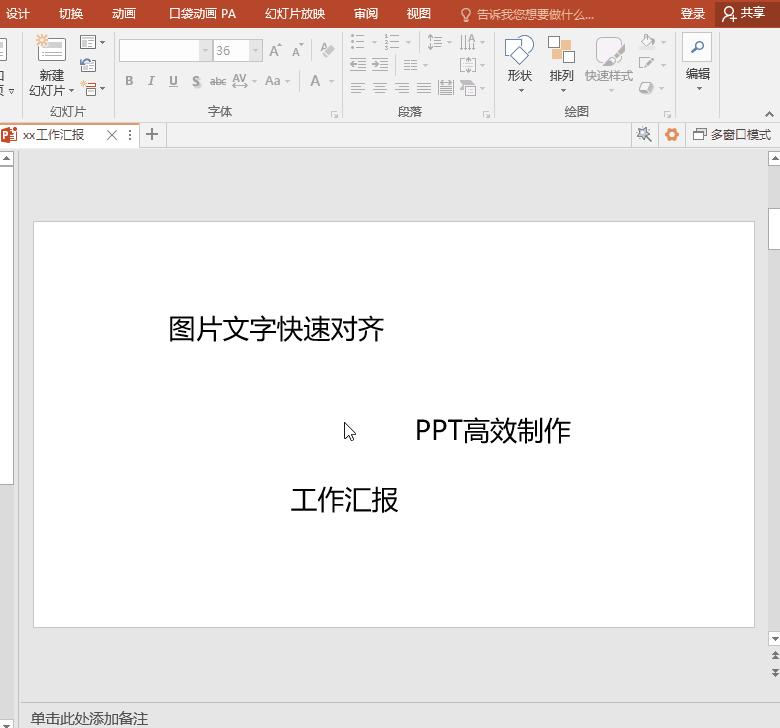
Task: Open Review (审阅) tab
Action: [x=366, y=13]
